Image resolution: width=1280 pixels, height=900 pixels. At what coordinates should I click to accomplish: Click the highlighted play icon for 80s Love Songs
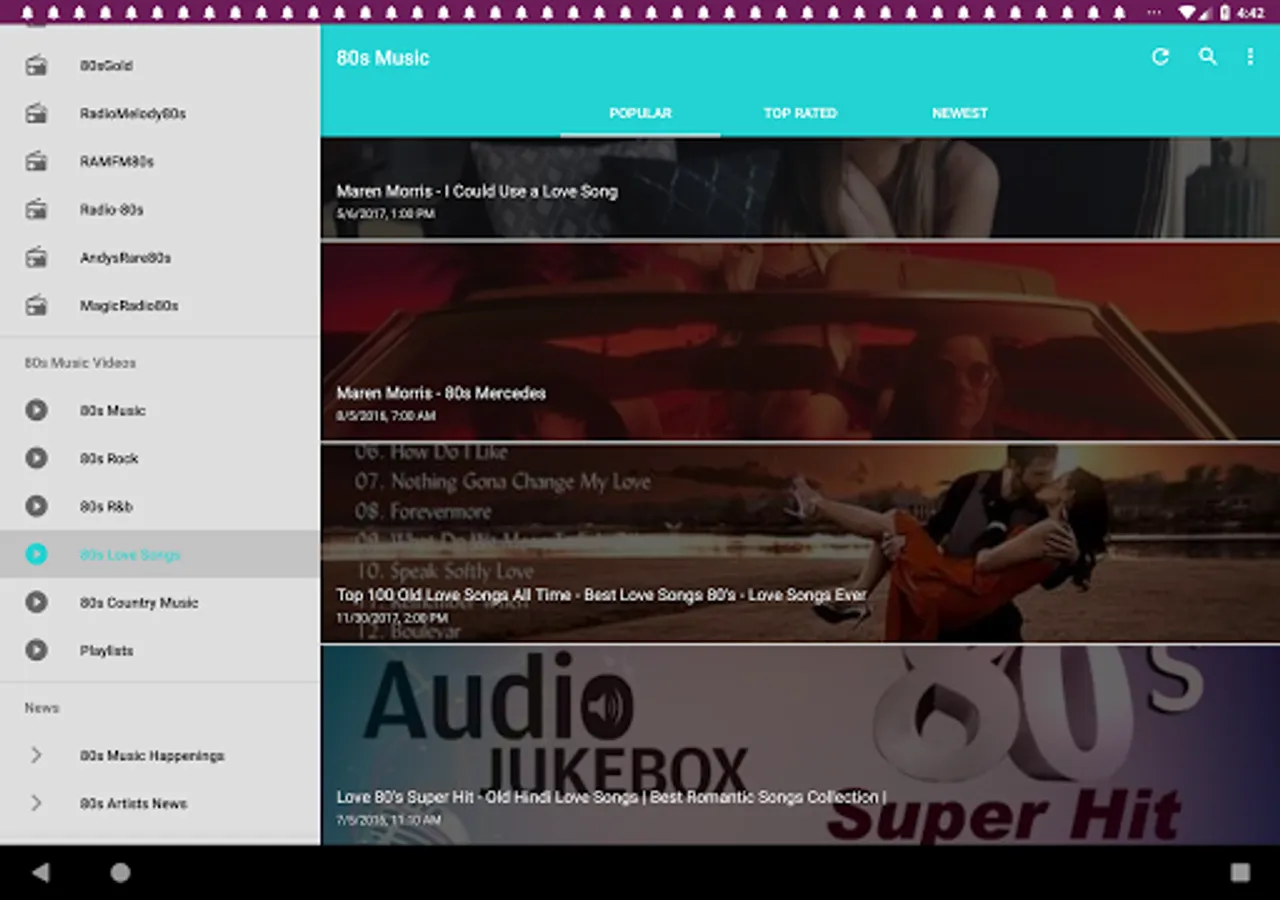click(36, 554)
